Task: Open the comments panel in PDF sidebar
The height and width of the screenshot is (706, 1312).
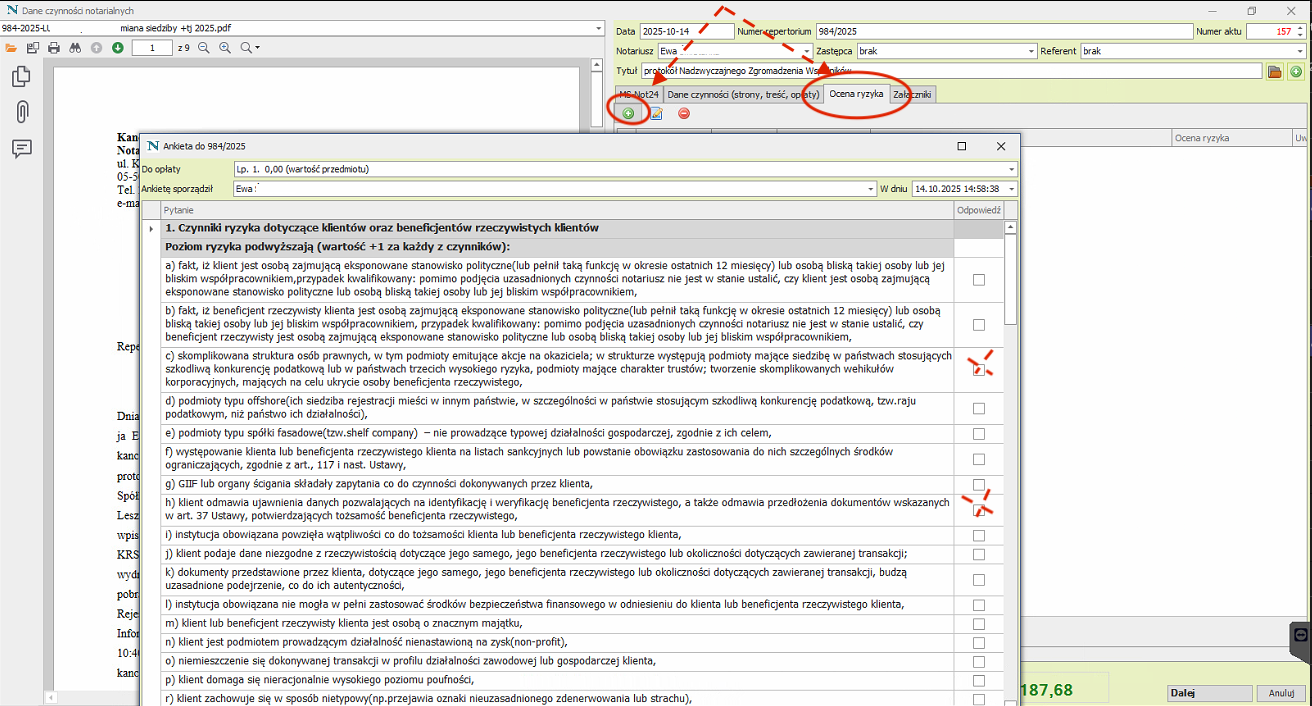Action: pos(21,148)
